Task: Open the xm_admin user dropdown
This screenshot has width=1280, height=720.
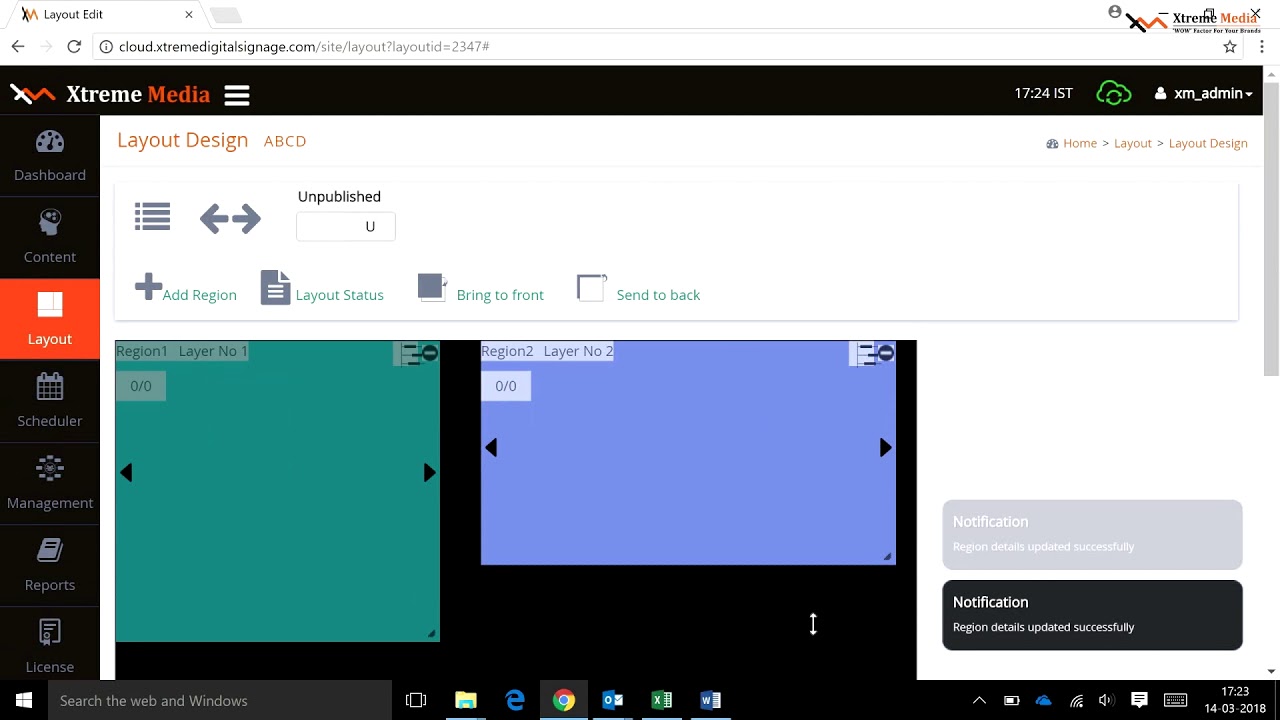Action: click(1203, 93)
